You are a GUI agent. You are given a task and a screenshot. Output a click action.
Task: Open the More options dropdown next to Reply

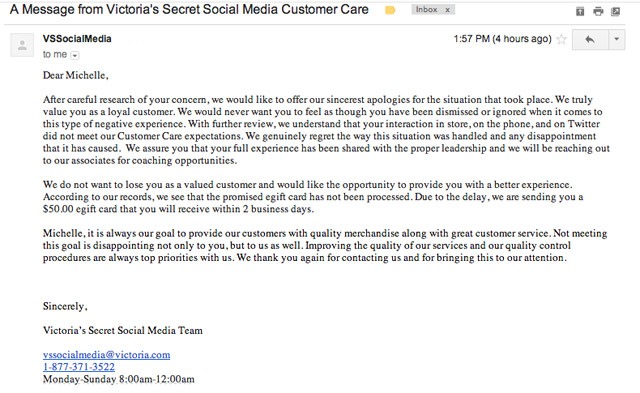coord(617,40)
